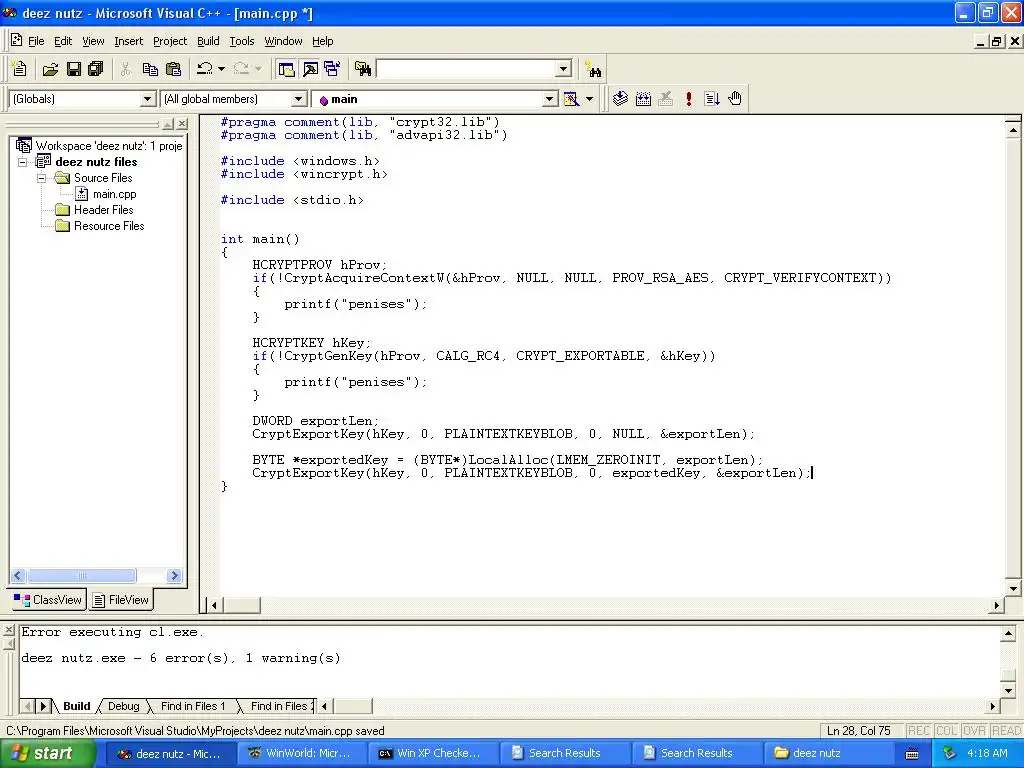Screen dimensions: 1024x768
Task: Click the Build toolbar icon
Action: click(643, 99)
